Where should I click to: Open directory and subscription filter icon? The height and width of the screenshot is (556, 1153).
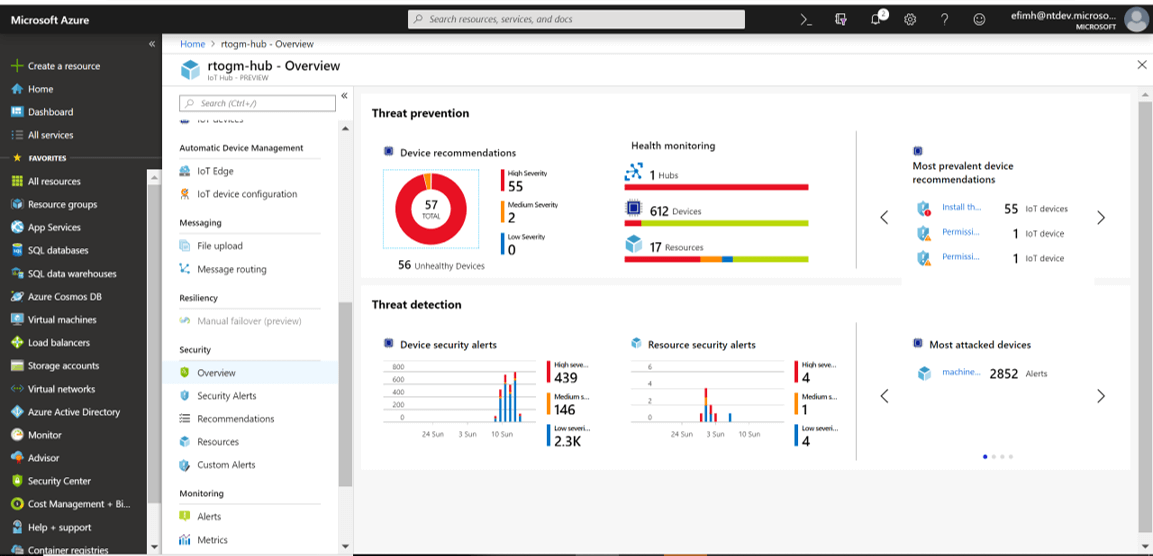pos(841,19)
